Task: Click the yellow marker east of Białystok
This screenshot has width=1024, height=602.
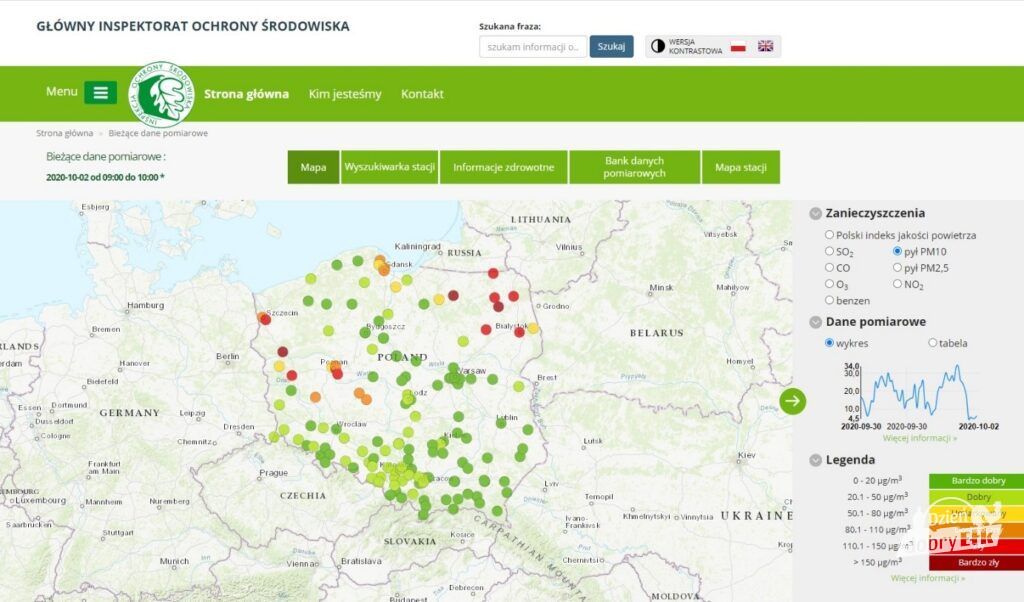Action: coord(533,327)
